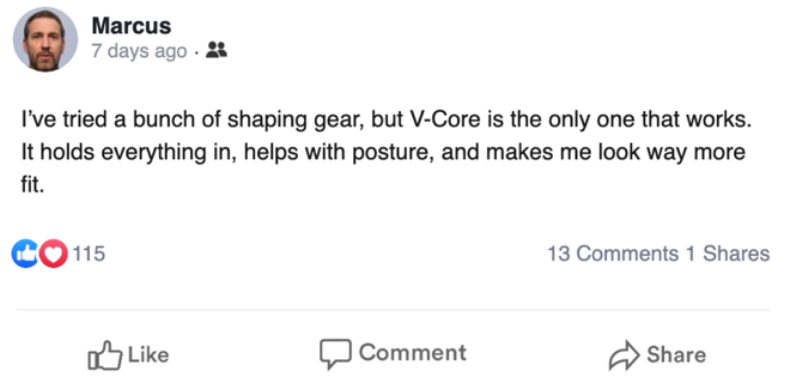The width and height of the screenshot is (786, 382).
Task: Click the word 'fit.' ending the post
Action: 33,186
